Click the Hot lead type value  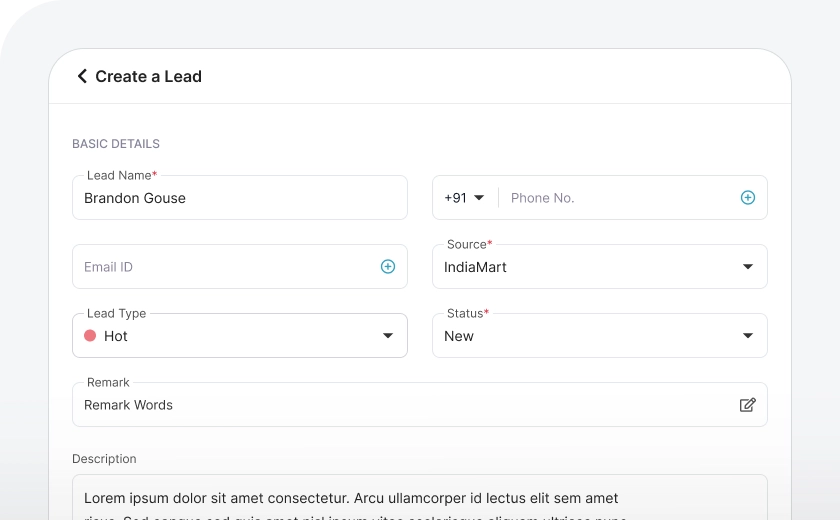click(116, 336)
